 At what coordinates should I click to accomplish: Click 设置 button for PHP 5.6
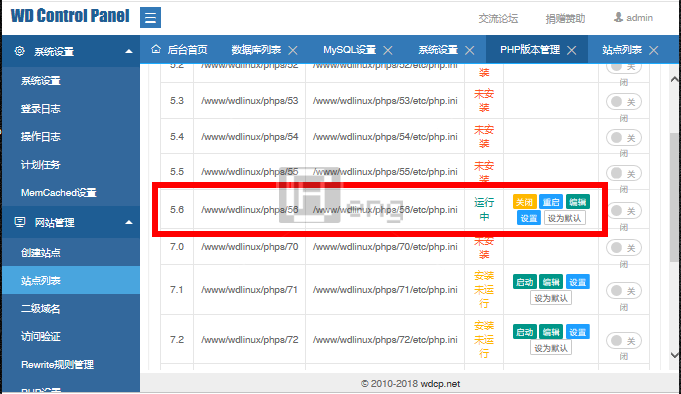click(x=529, y=218)
